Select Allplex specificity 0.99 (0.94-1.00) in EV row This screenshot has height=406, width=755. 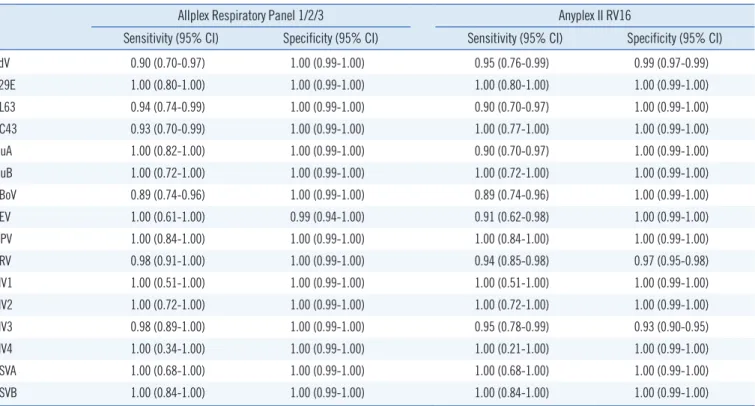click(x=327, y=217)
